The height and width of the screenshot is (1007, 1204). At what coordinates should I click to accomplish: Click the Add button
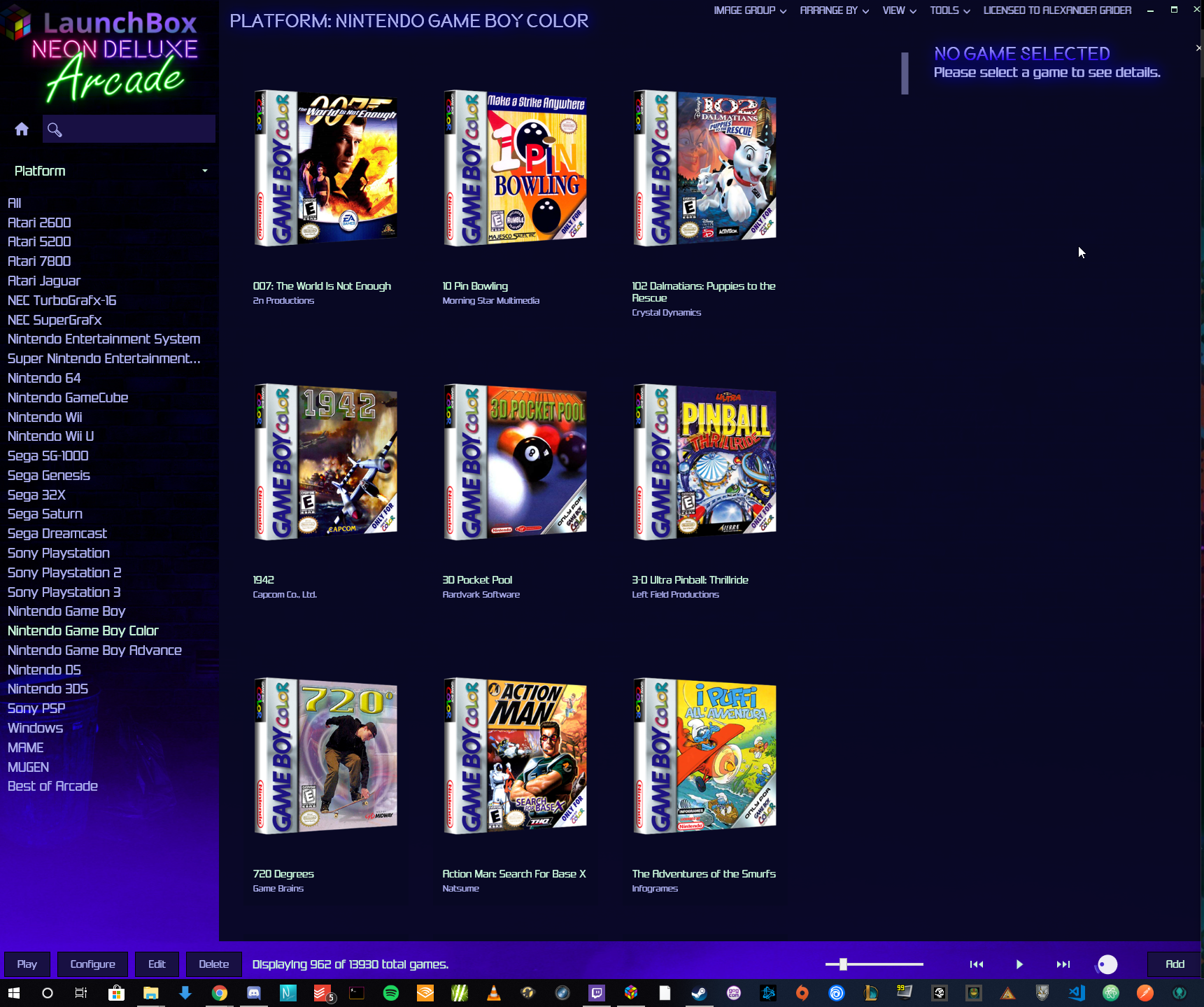pyautogui.click(x=1175, y=964)
